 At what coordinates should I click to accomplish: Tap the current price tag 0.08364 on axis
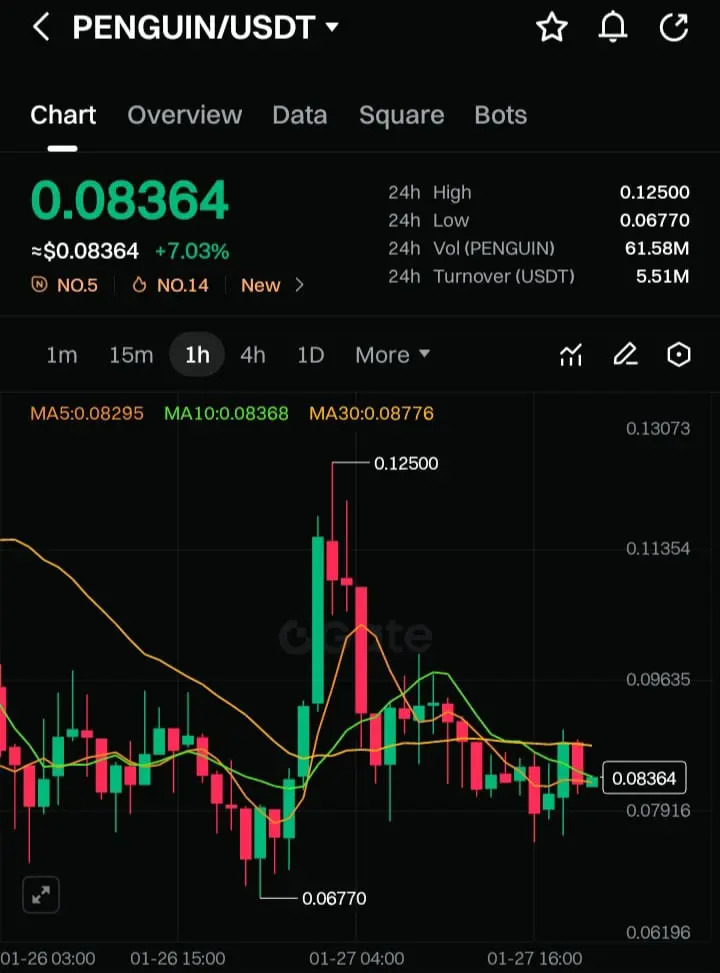(644, 778)
